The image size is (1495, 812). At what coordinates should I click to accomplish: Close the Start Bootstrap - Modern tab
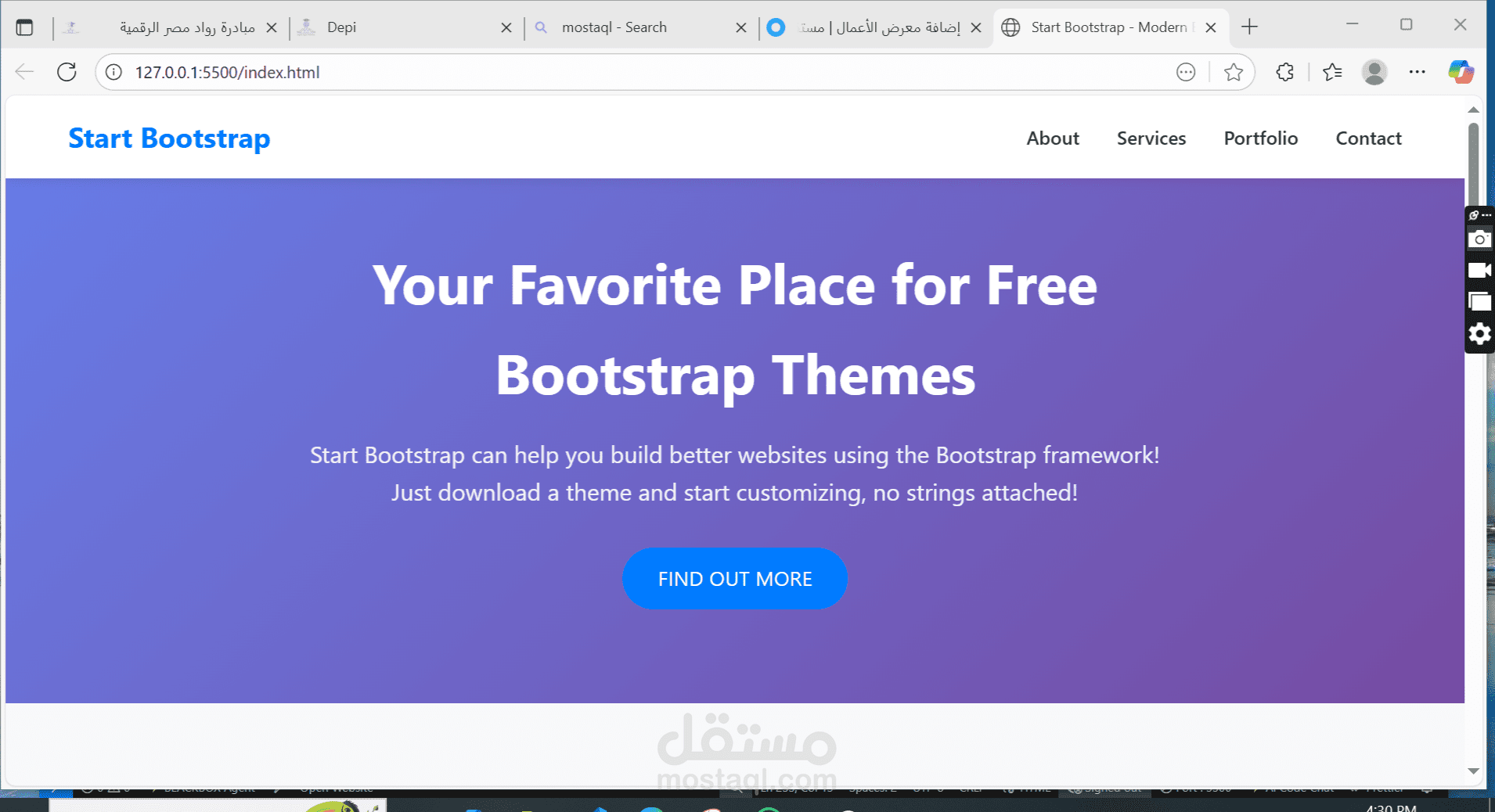tap(1211, 27)
